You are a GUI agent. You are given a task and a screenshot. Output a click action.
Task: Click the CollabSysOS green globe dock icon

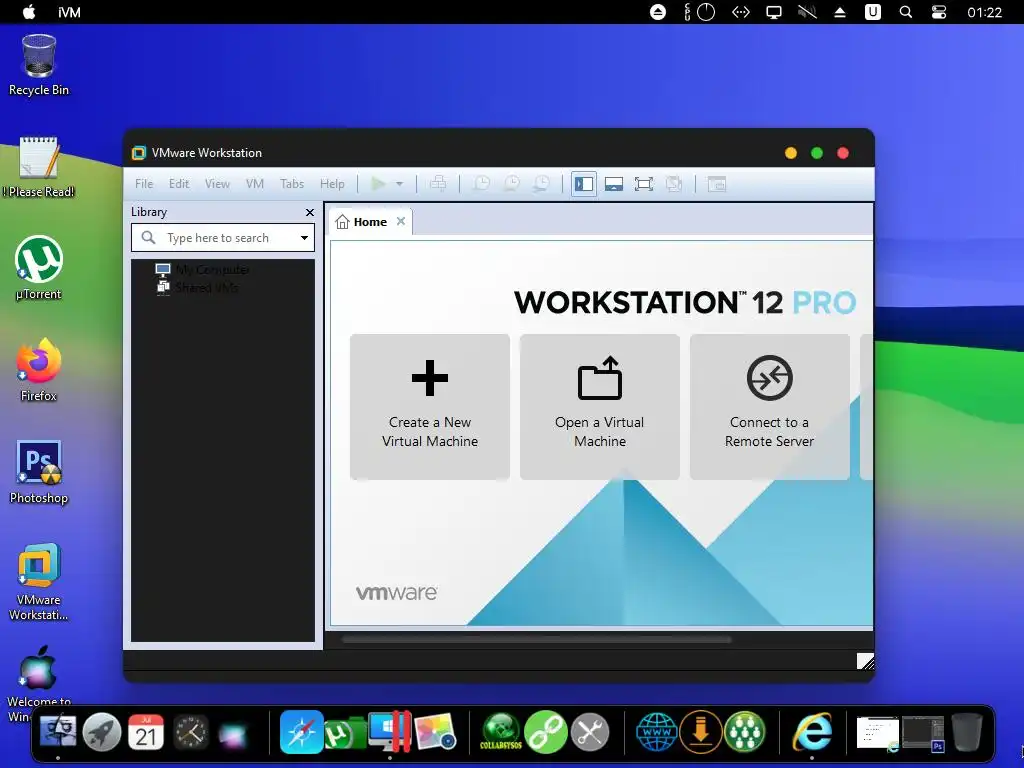(x=501, y=732)
